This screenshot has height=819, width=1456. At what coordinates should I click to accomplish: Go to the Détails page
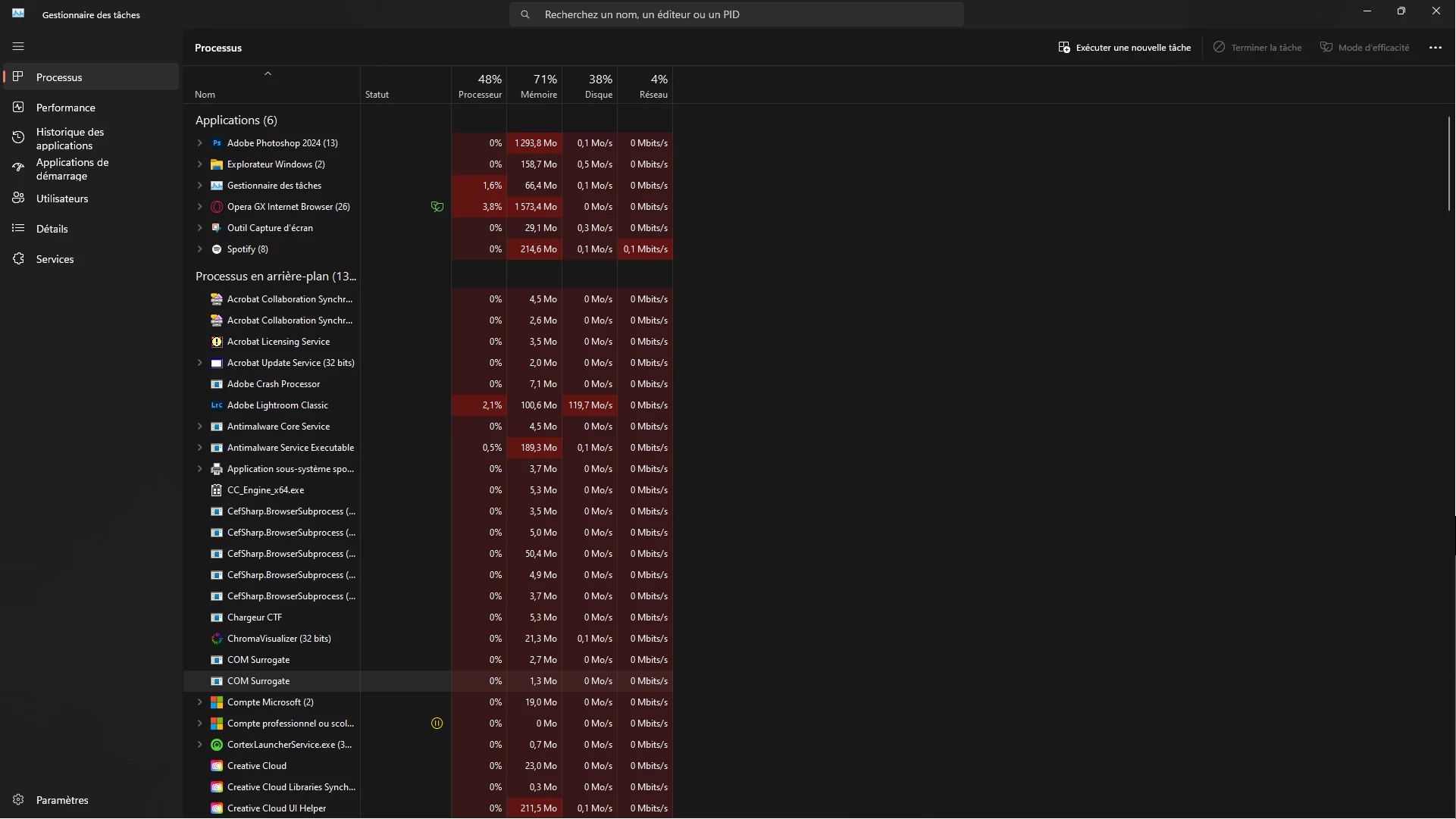52,229
